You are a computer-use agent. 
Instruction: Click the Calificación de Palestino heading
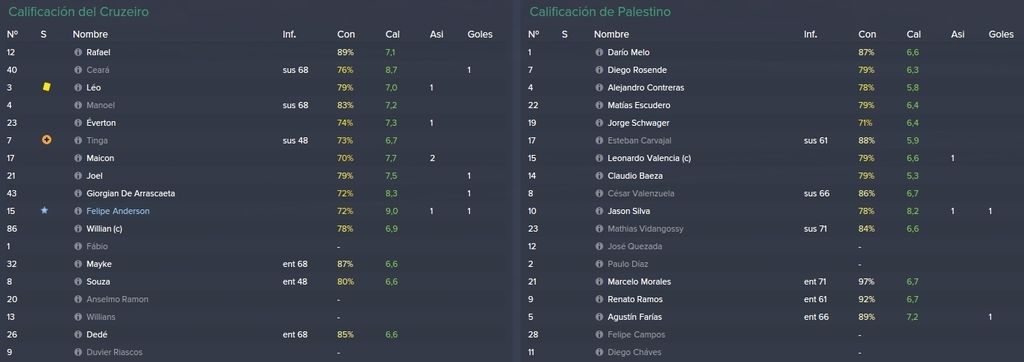tap(600, 12)
